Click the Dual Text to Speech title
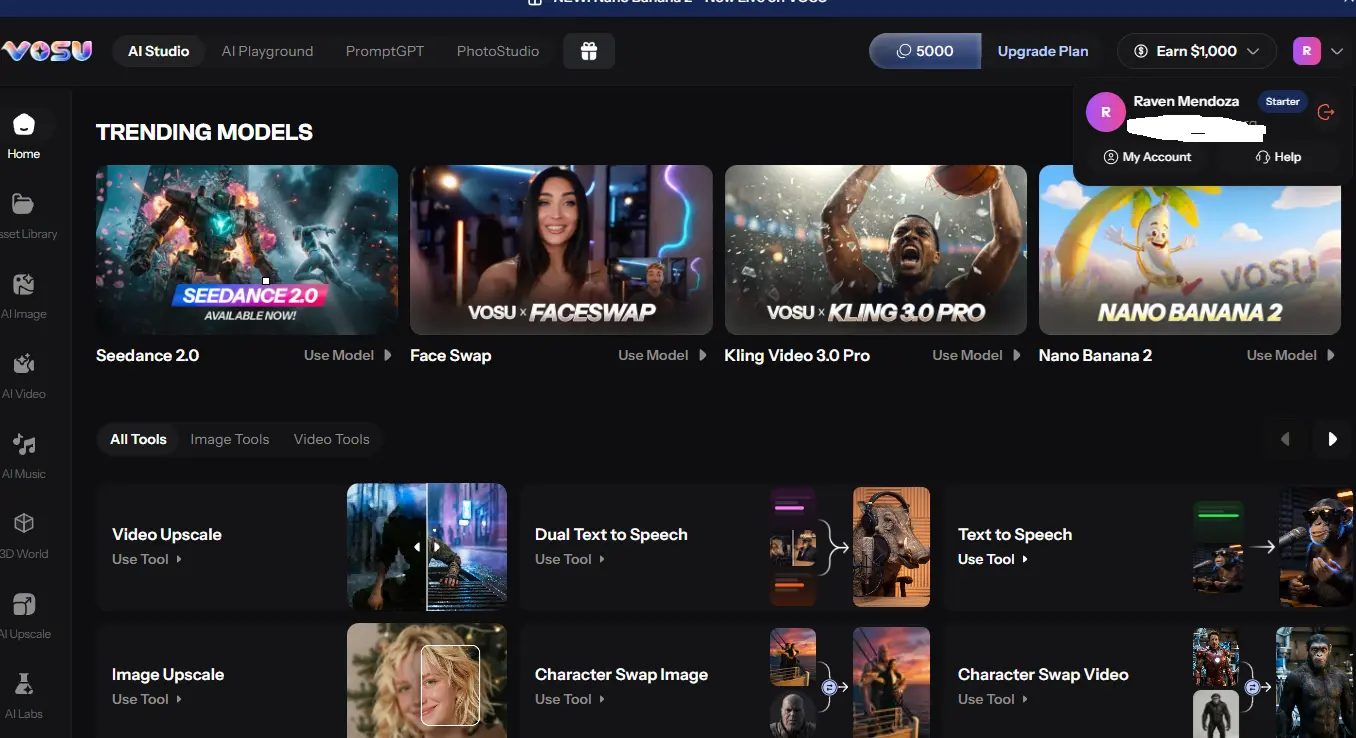Viewport: 1356px width, 738px height. point(611,534)
